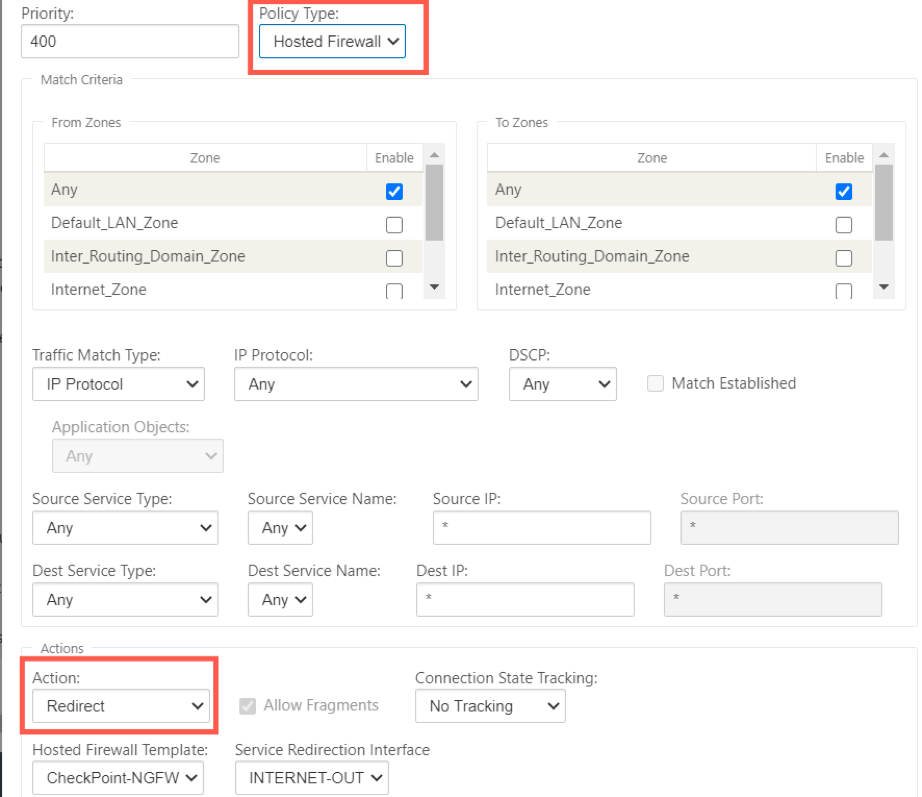Open the Traffic Match Type dropdown
922x797 pixels.
click(x=118, y=384)
